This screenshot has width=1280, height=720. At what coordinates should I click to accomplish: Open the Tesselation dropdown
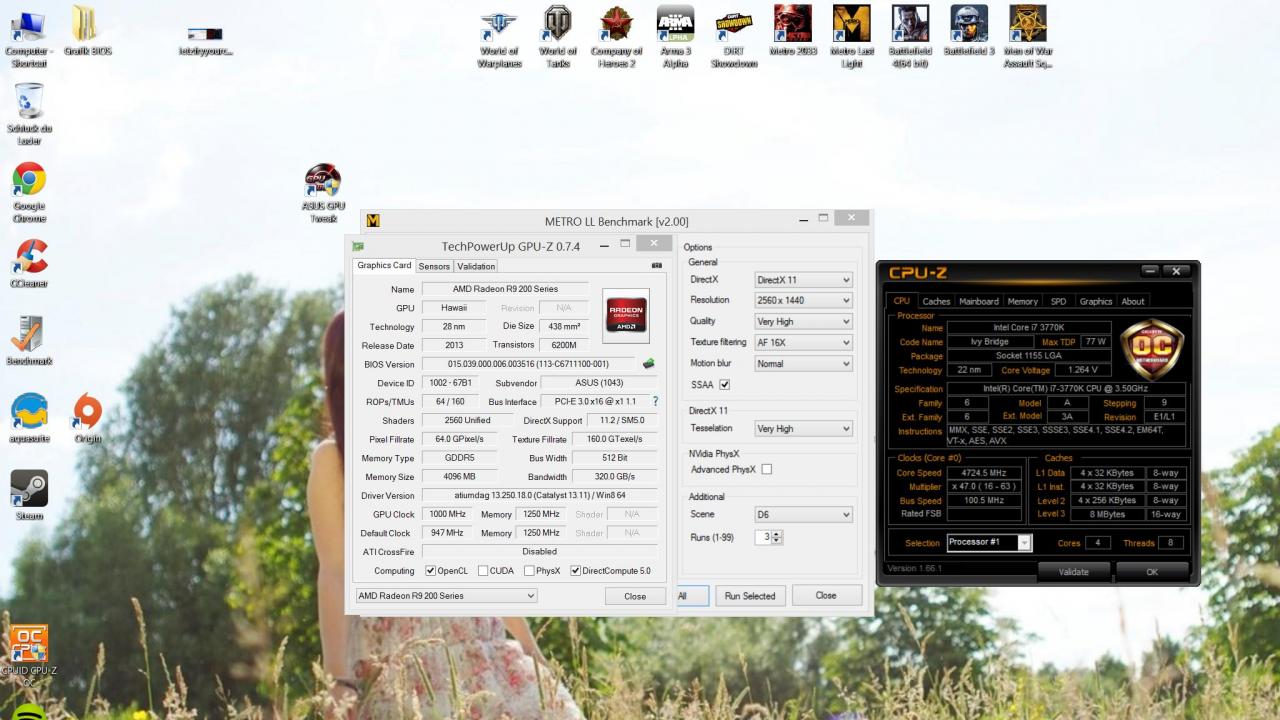pyautogui.click(x=803, y=428)
